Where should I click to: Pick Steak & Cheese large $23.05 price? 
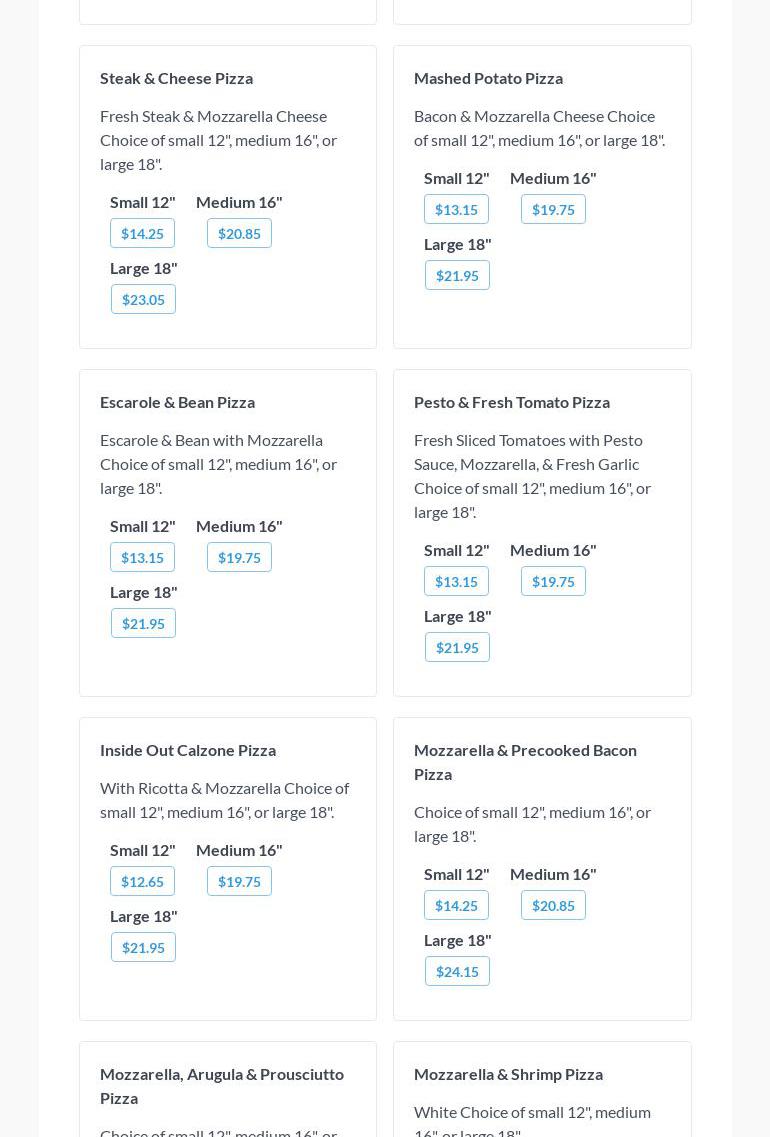(143, 299)
